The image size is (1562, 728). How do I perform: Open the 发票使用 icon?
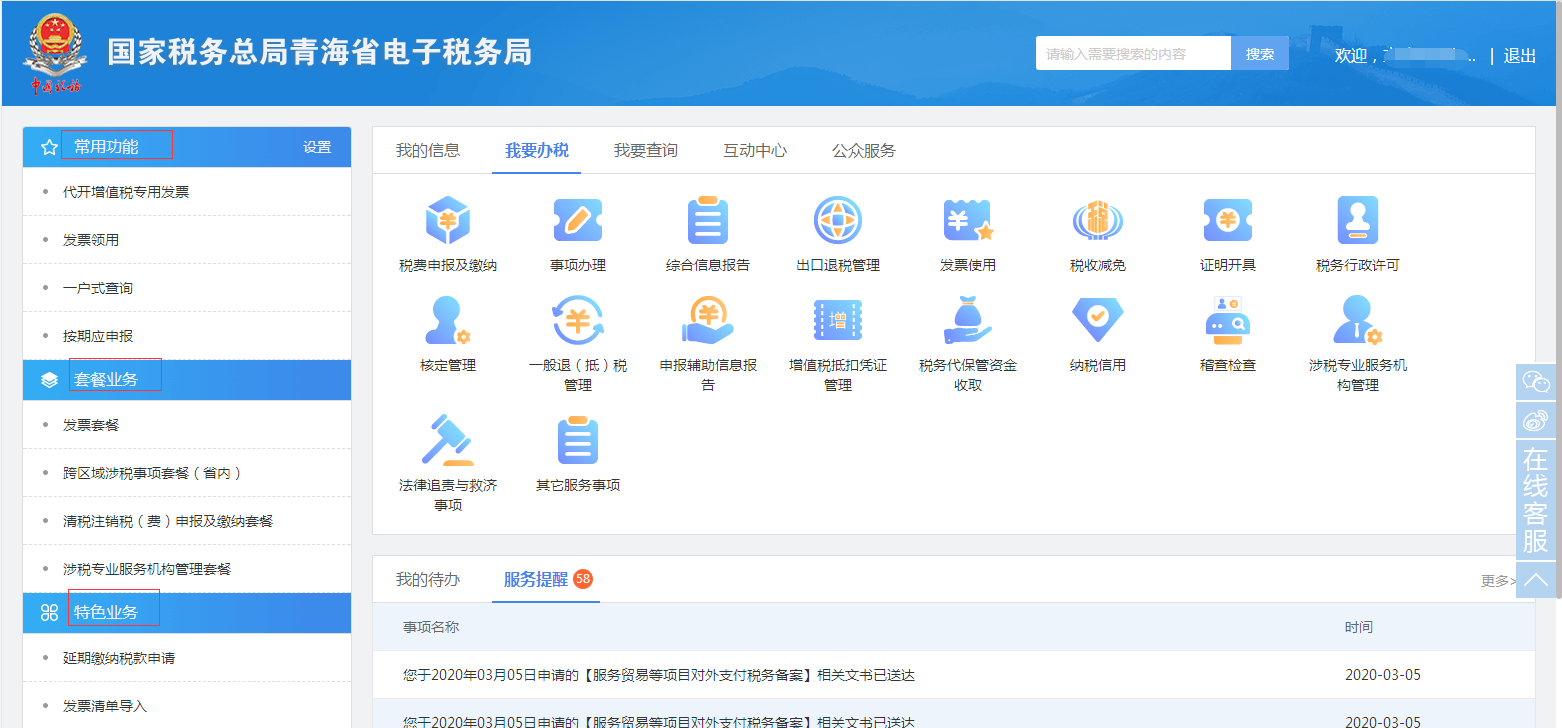(967, 221)
